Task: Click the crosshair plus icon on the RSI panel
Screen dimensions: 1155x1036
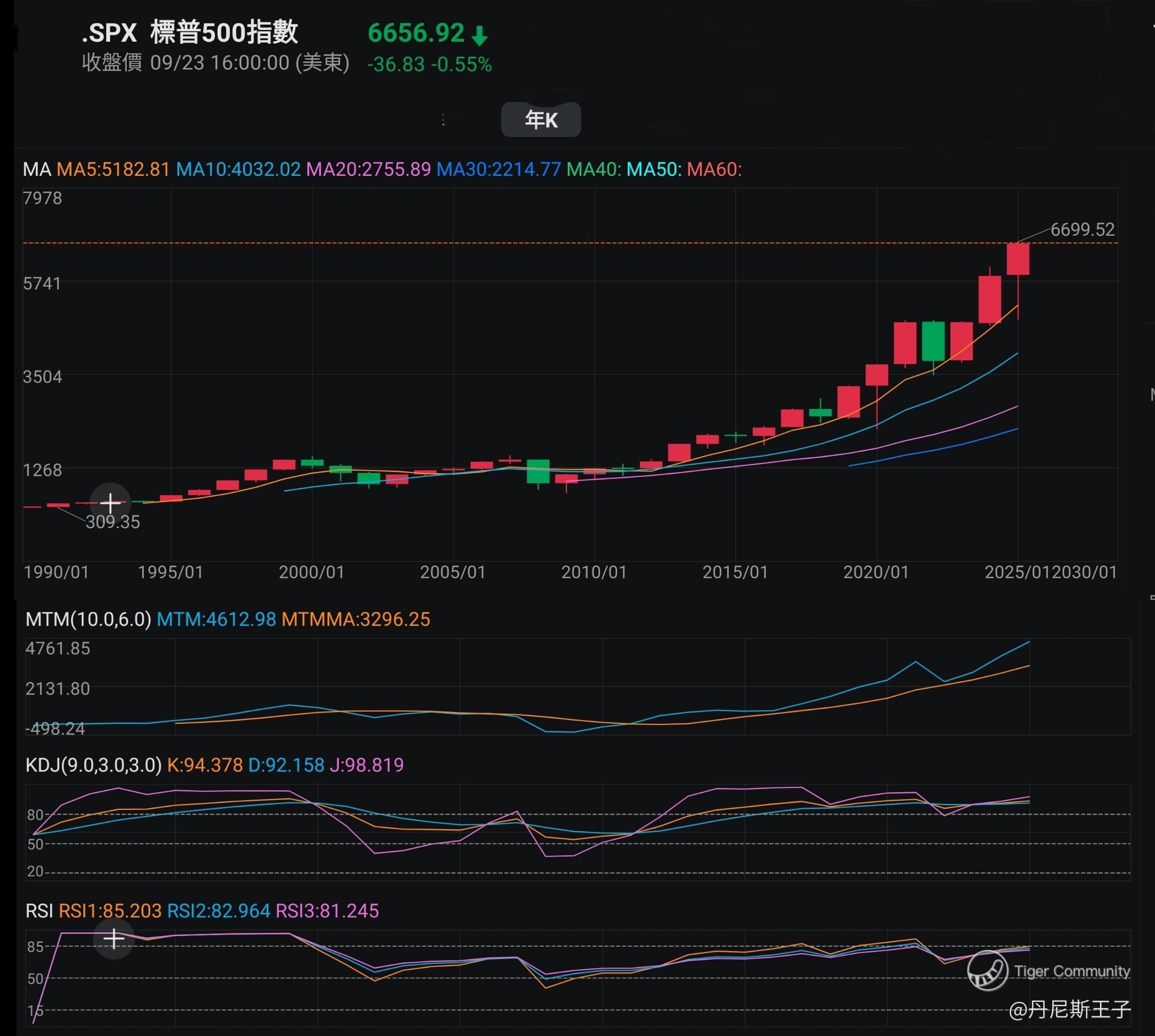Action: pos(114,939)
